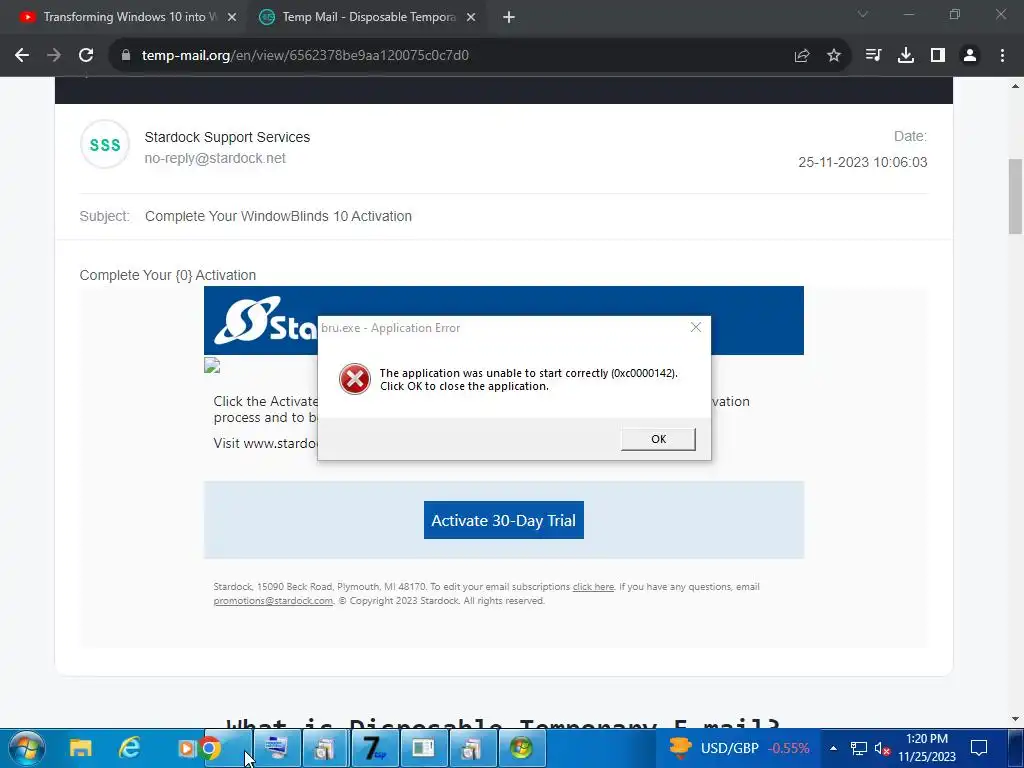Screen dimensions: 1024x768
Task: Launch Internet Explorer from the taskbar
Action: tap(130, 748)
